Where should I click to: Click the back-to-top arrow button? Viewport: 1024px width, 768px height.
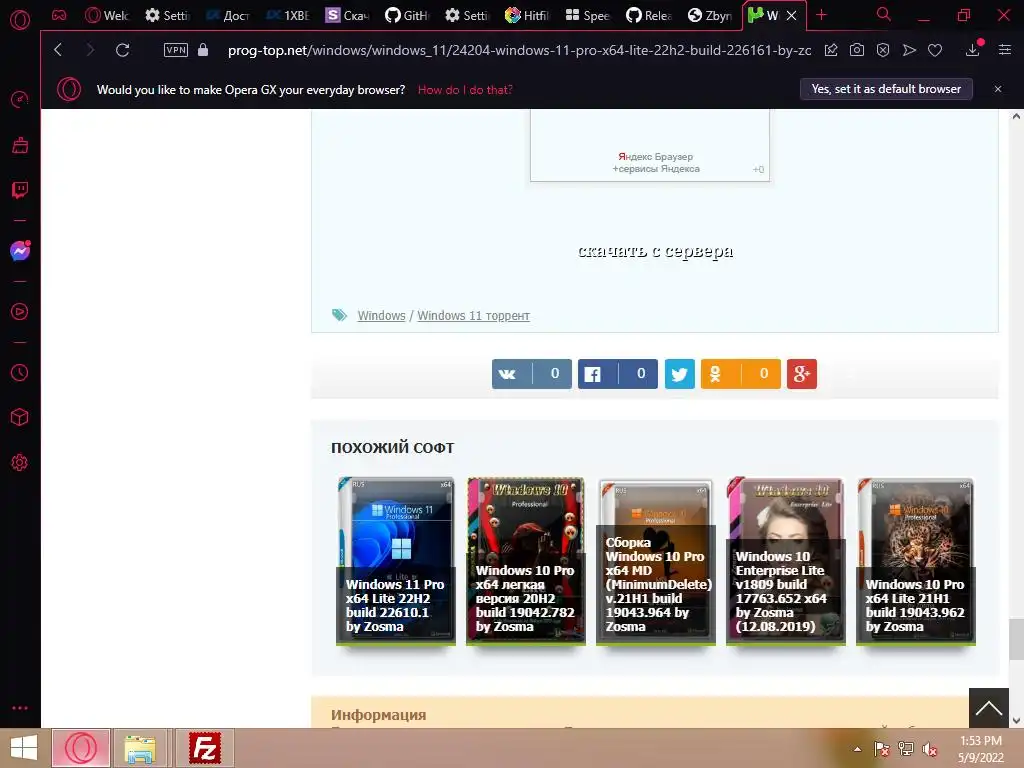[989, 707]
